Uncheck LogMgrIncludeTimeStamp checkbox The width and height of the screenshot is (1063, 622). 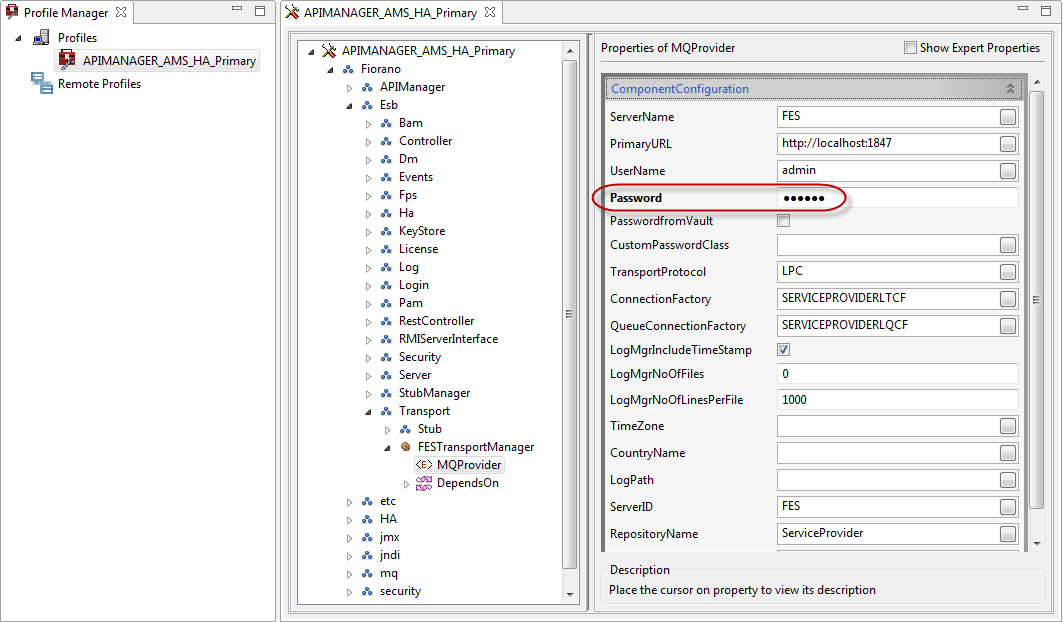(x=784, y=349)
